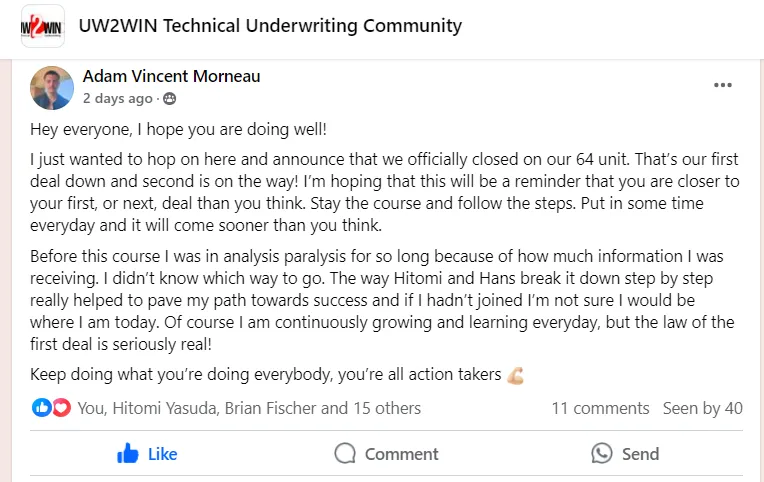This screenshot has width=764, height=482.
Task: Expand the 11 comments thread
Action: click(600, 408)
